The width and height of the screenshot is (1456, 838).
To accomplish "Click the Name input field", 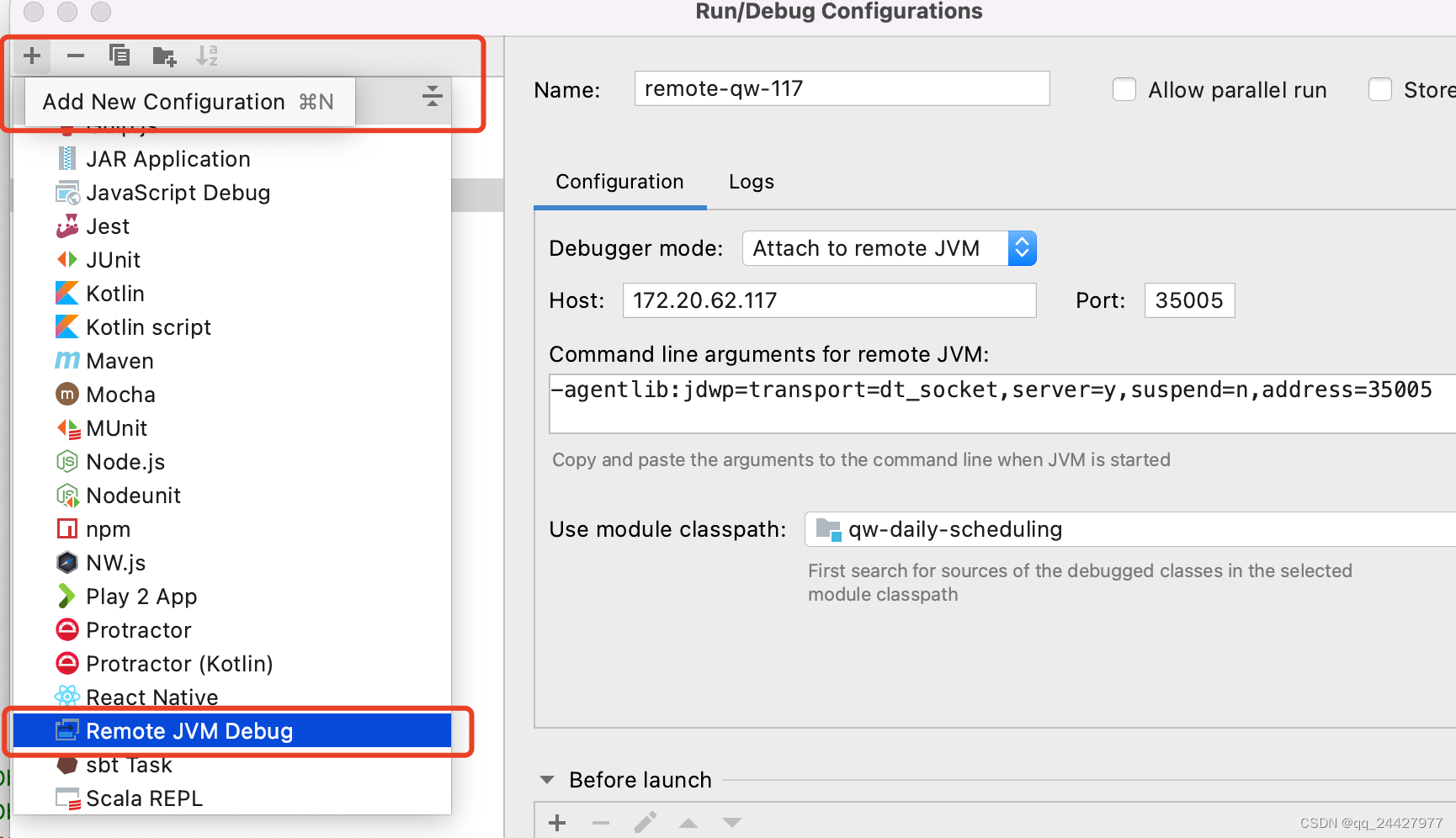I will coord(842,88).
